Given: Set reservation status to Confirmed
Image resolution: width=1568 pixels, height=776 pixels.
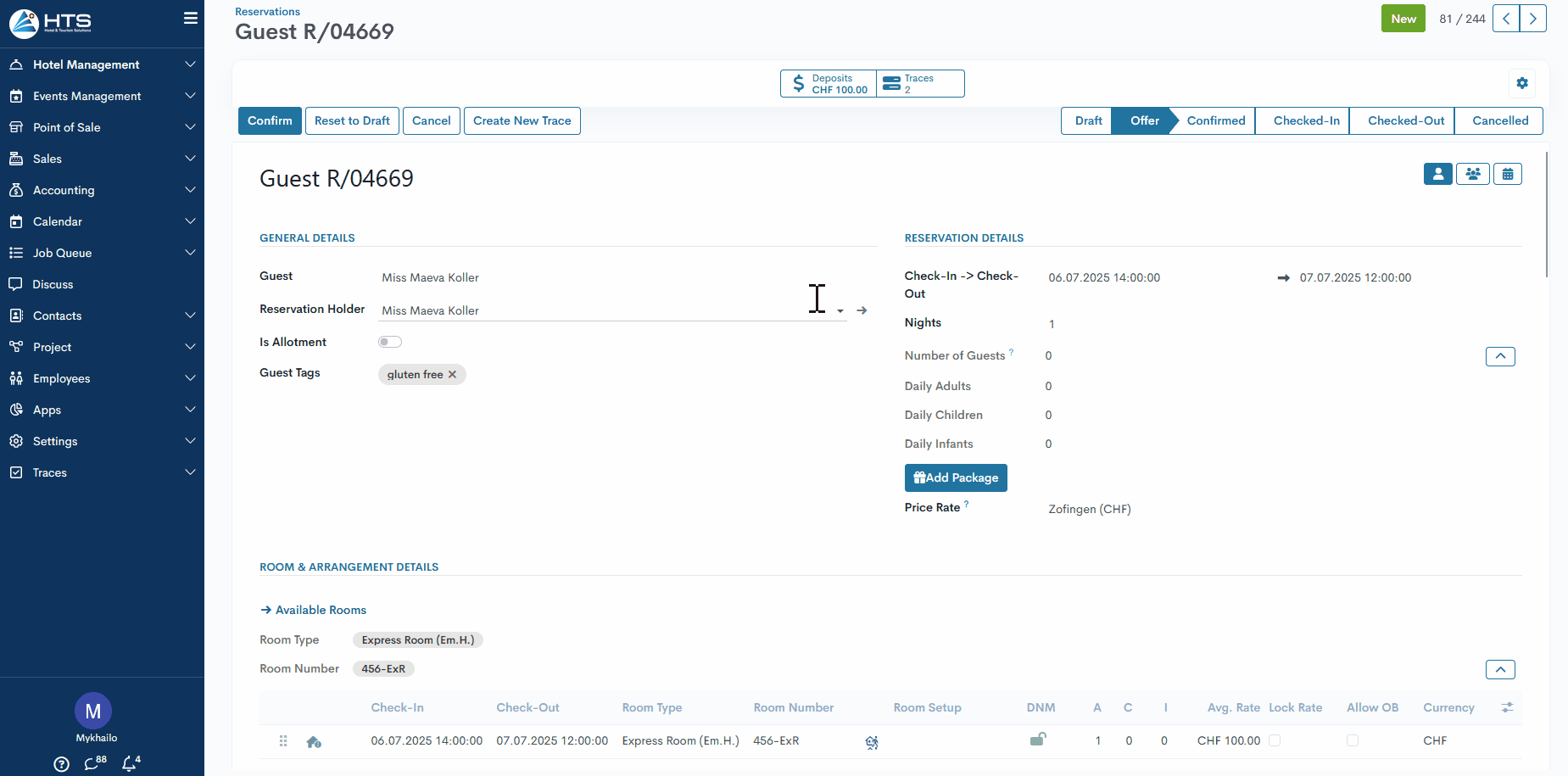Looking at the screenshot, I should (x=1215, y=120).
